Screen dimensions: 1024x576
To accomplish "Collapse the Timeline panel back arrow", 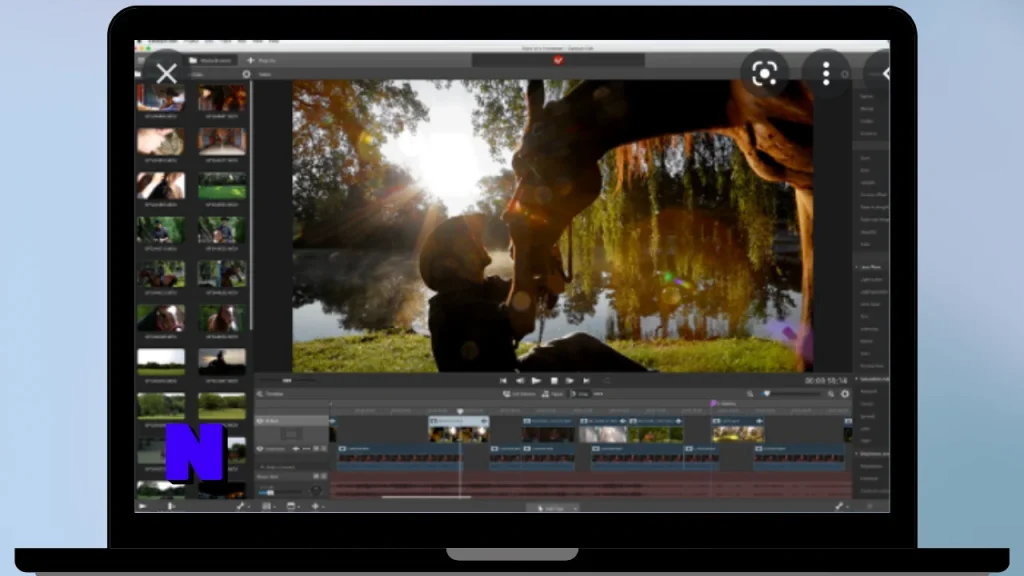I will [260, 394].
